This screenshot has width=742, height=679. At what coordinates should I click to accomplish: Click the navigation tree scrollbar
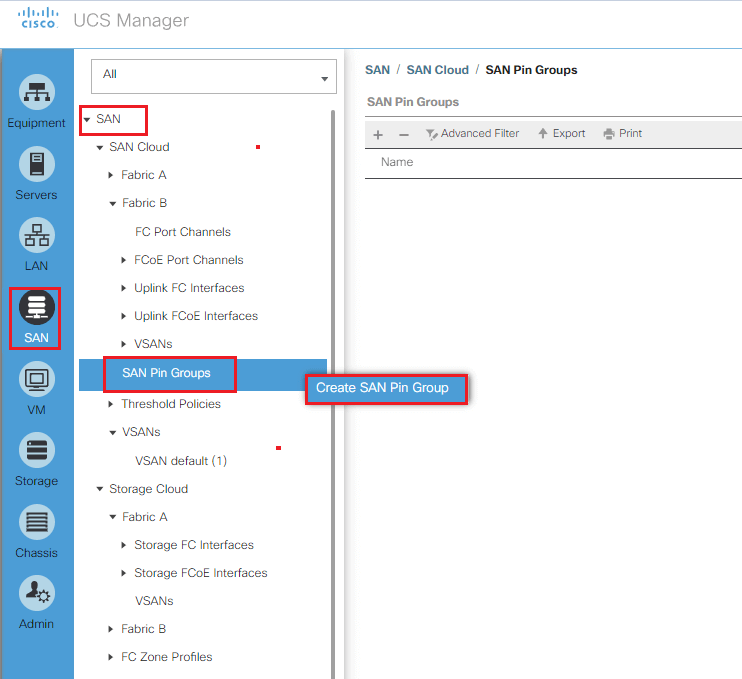point(333,394)
